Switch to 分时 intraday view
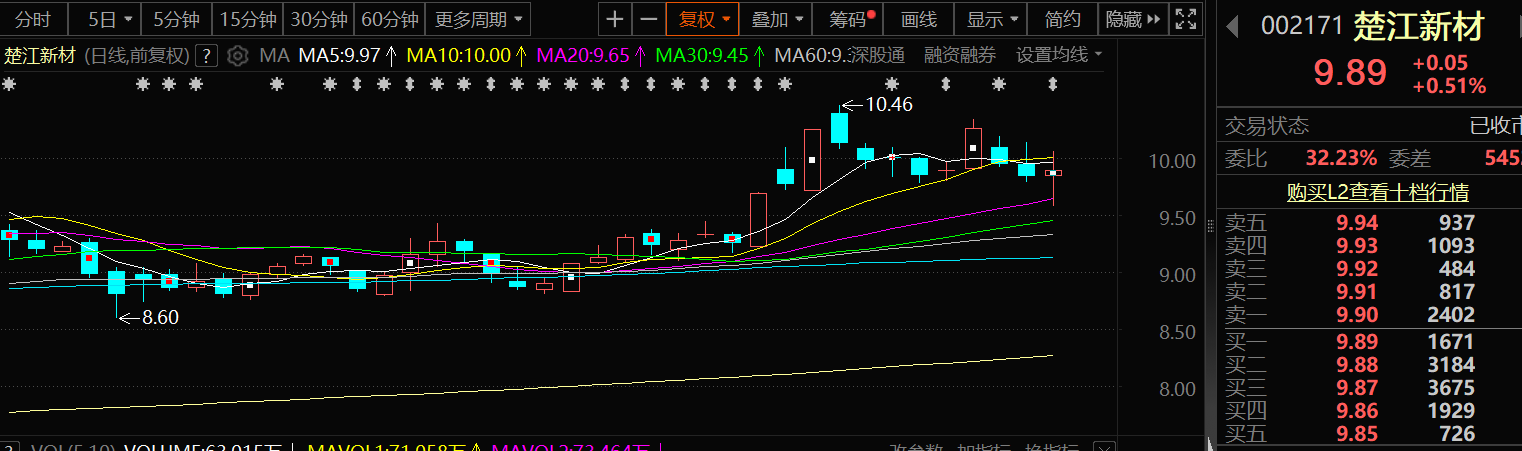 34,18
